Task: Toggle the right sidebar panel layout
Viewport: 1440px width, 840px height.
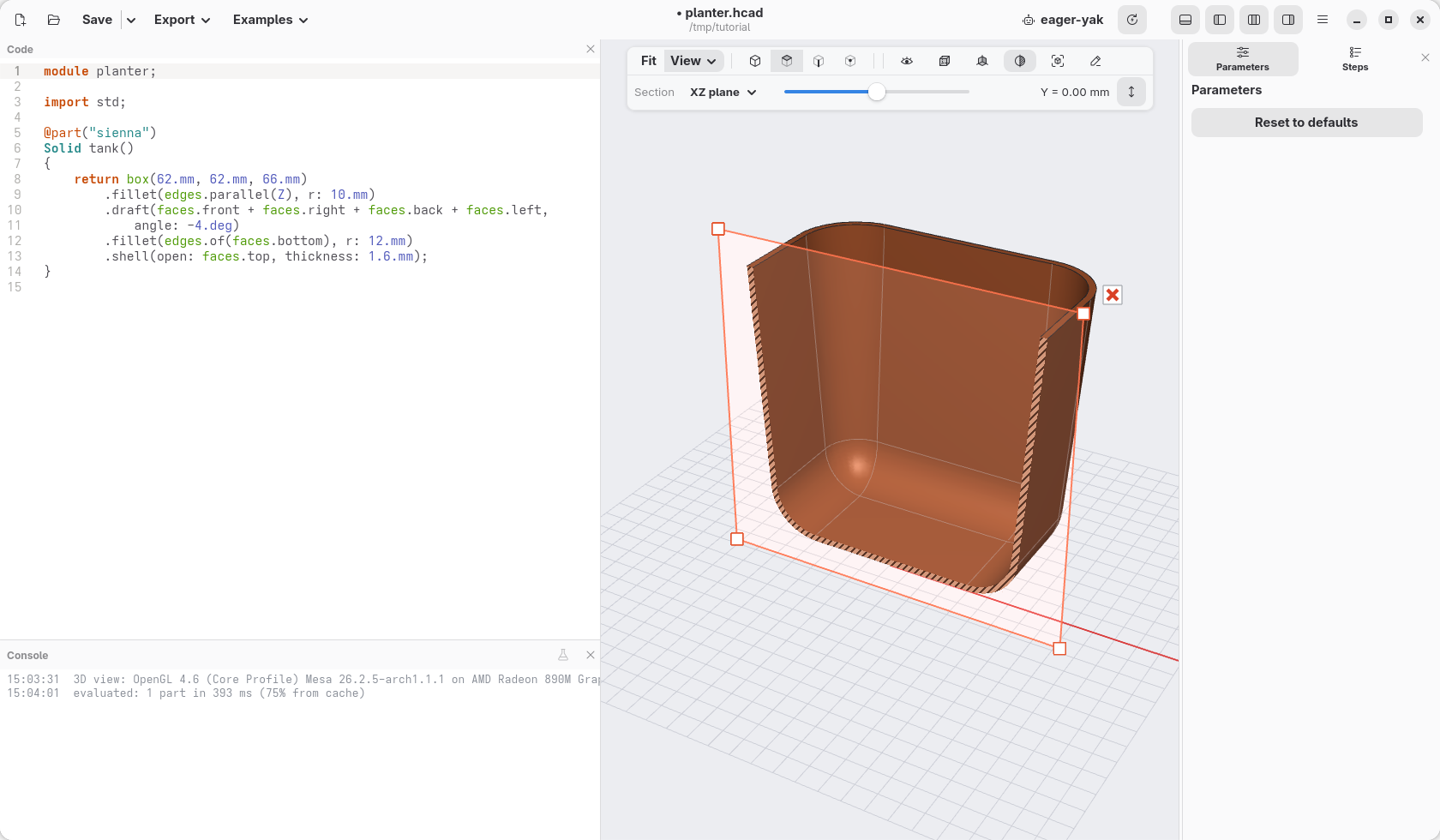Action: 1288,20
